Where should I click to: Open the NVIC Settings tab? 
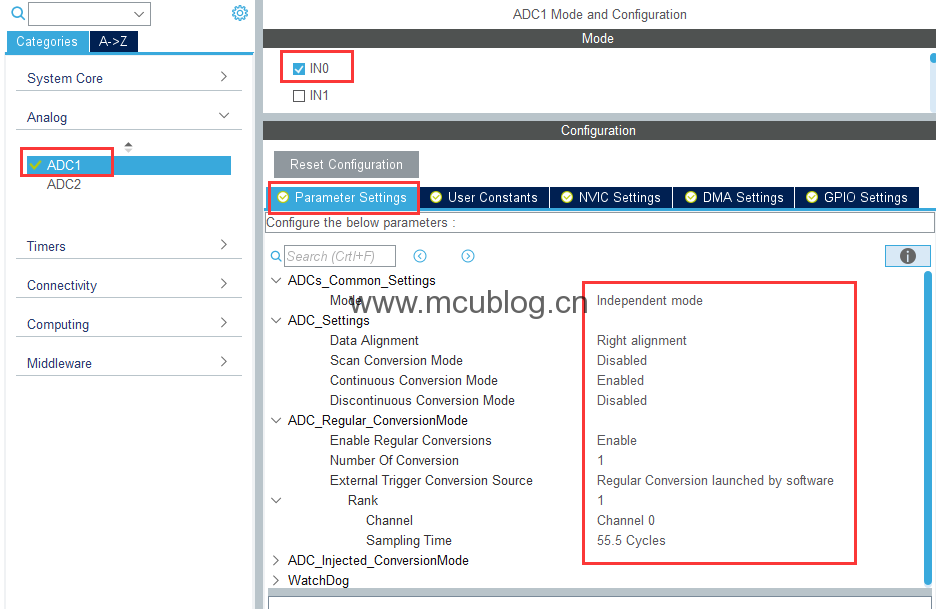click(611, 198)
